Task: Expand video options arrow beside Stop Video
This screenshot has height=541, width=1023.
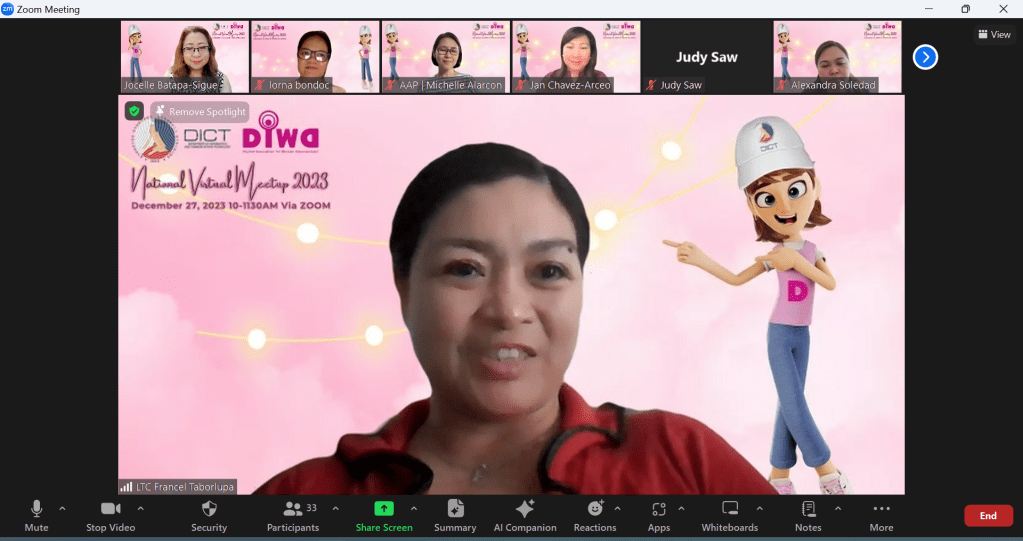Action: click(140, 508)
